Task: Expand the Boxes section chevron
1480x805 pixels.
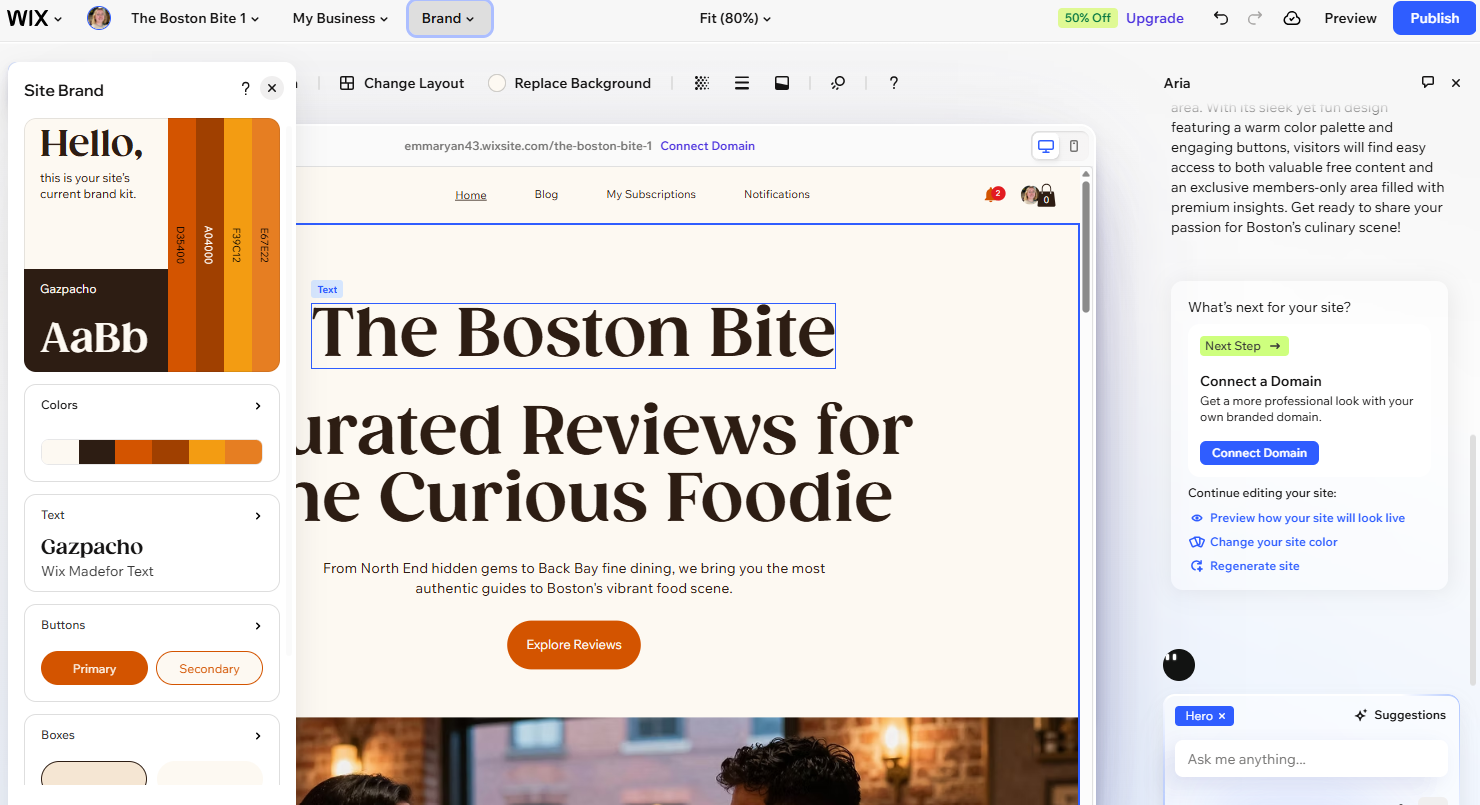Action: point(258,736)
